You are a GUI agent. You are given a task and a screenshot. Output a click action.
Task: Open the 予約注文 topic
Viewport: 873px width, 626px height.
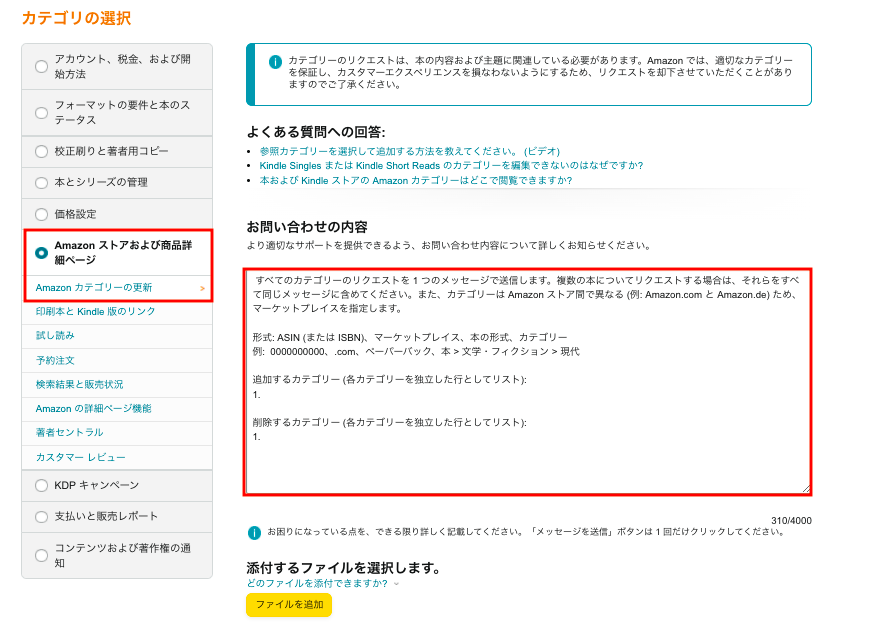pyautogui.click(x=55, y=360)
